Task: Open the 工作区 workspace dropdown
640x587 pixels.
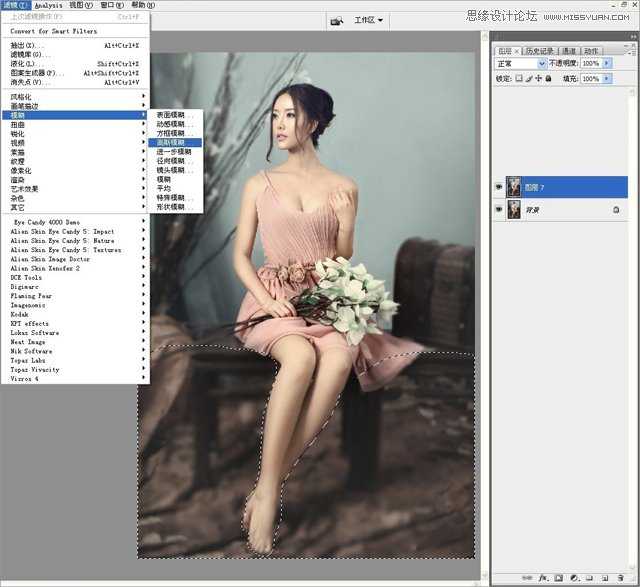Action: [369, 20]
